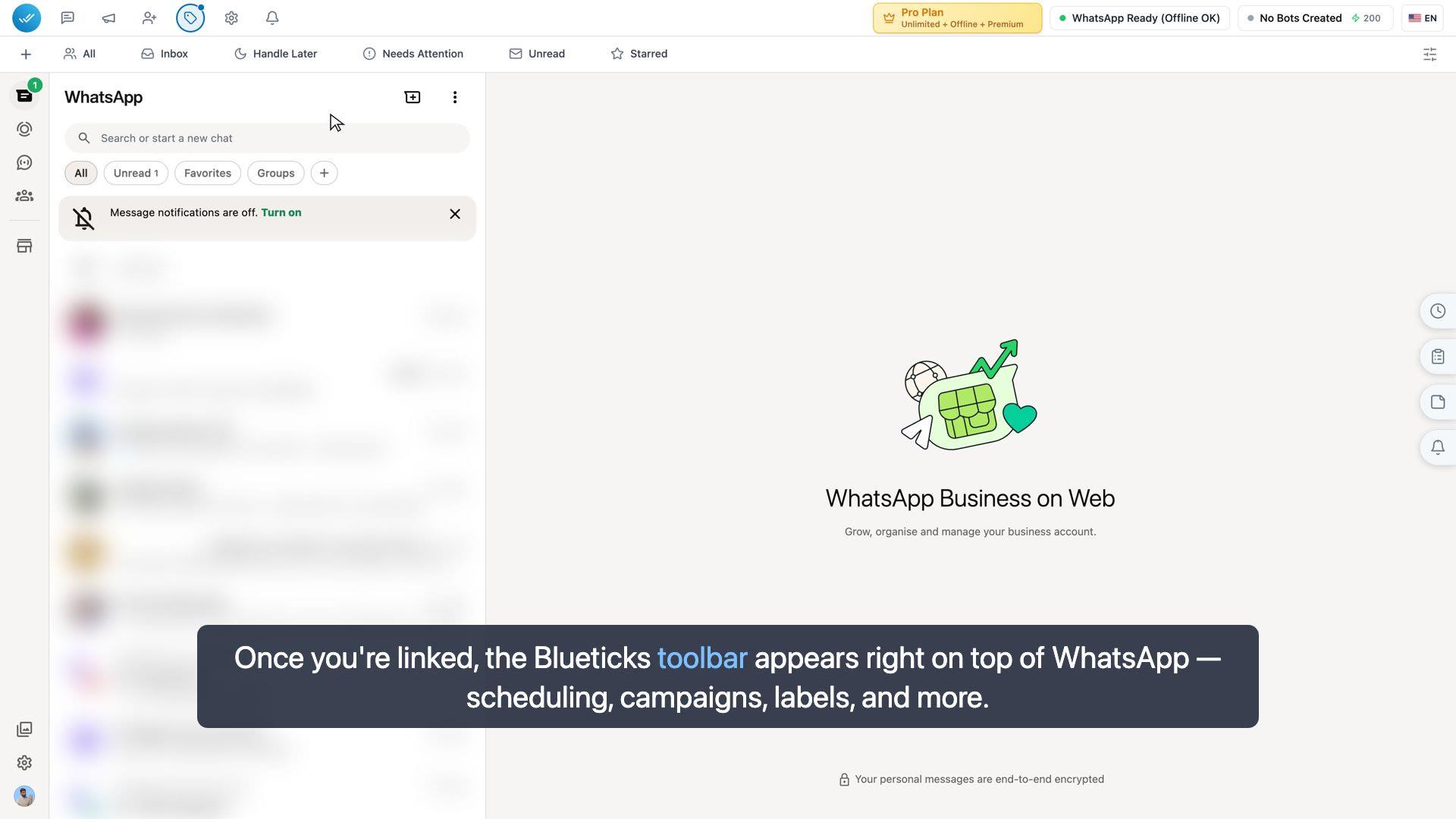Select the Favorites chat filter chip
The width and height of the screenshot is (1456, 819).
click(208, 173)
